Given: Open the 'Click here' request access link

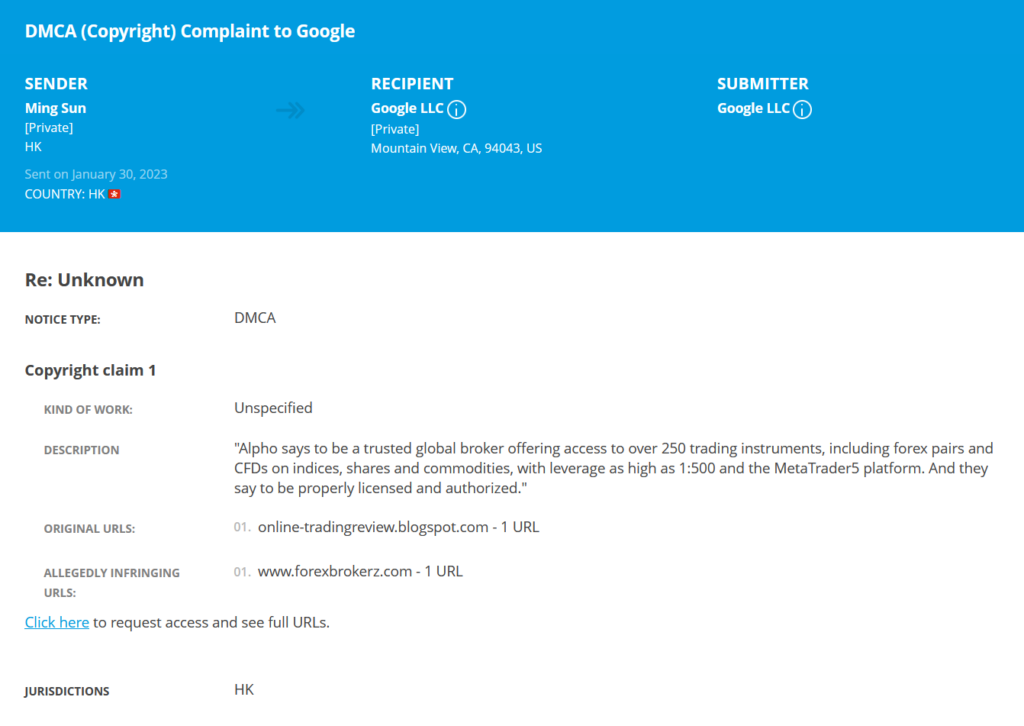Looking at the screenshot, I should point(57,622).
